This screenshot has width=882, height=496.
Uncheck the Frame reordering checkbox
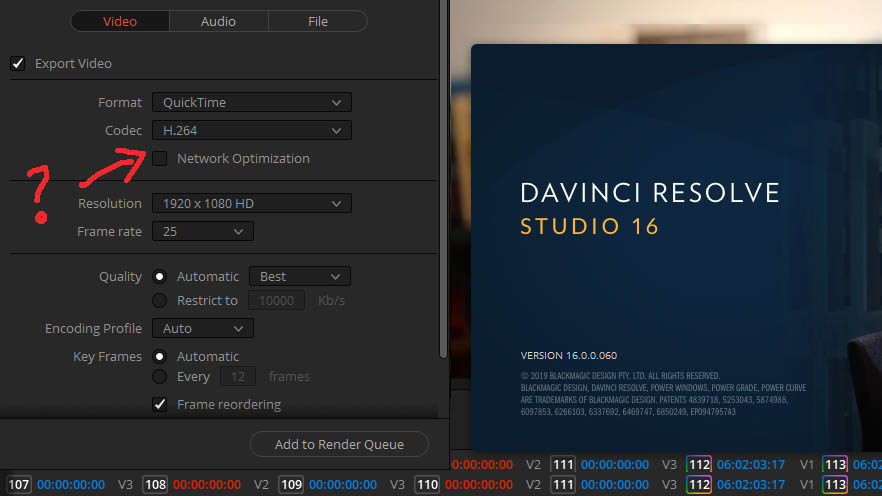point(160,404)
